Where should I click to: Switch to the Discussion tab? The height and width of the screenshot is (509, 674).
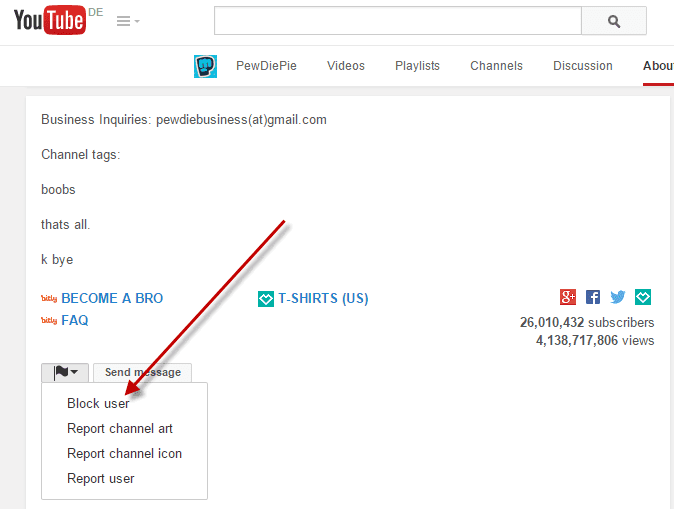click(x=582, y=66)
